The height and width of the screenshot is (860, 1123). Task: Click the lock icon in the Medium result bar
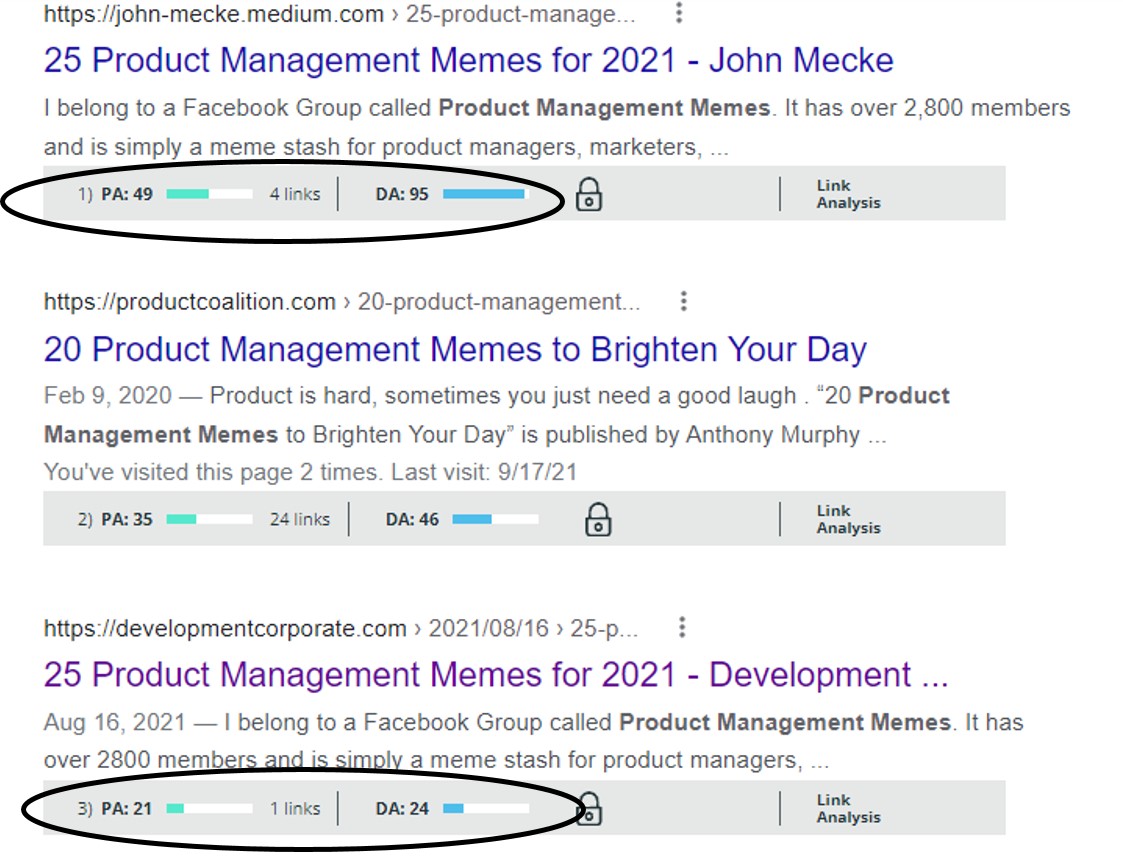pyautogui.click(x=590, y=194)
